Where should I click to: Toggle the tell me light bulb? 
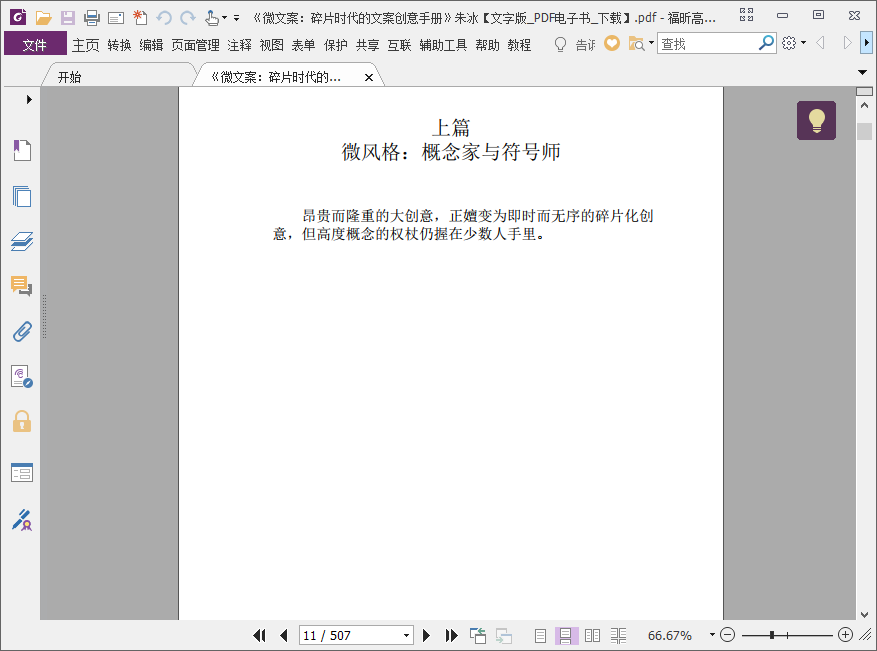[560, 44]
